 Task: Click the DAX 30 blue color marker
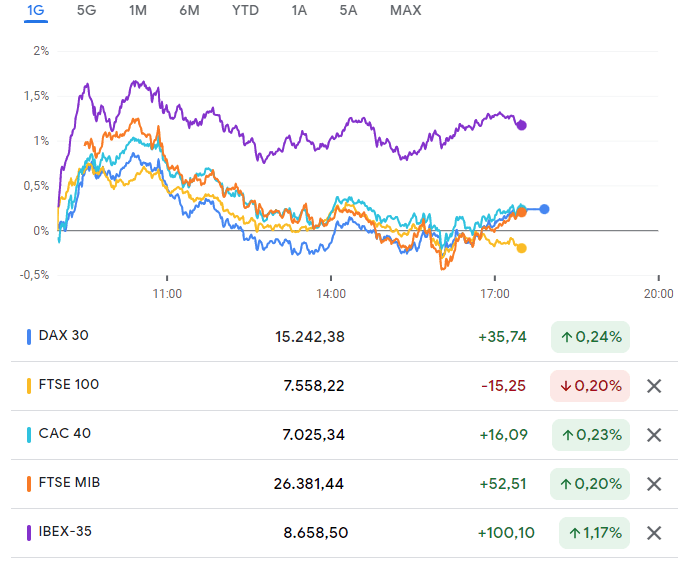pos(29,337)
